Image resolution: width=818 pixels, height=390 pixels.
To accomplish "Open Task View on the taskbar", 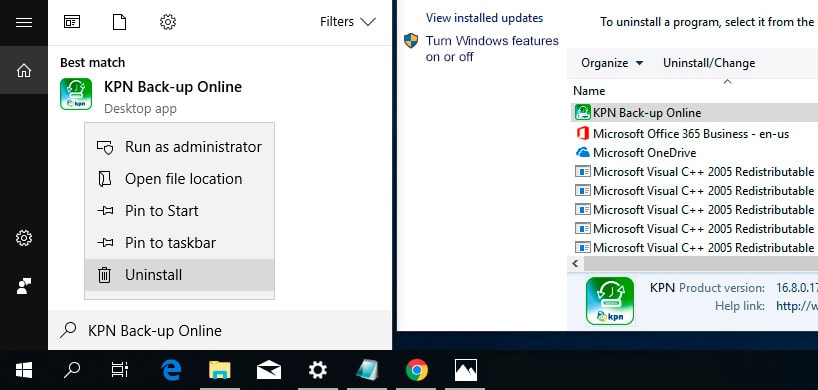I will 119,370.
